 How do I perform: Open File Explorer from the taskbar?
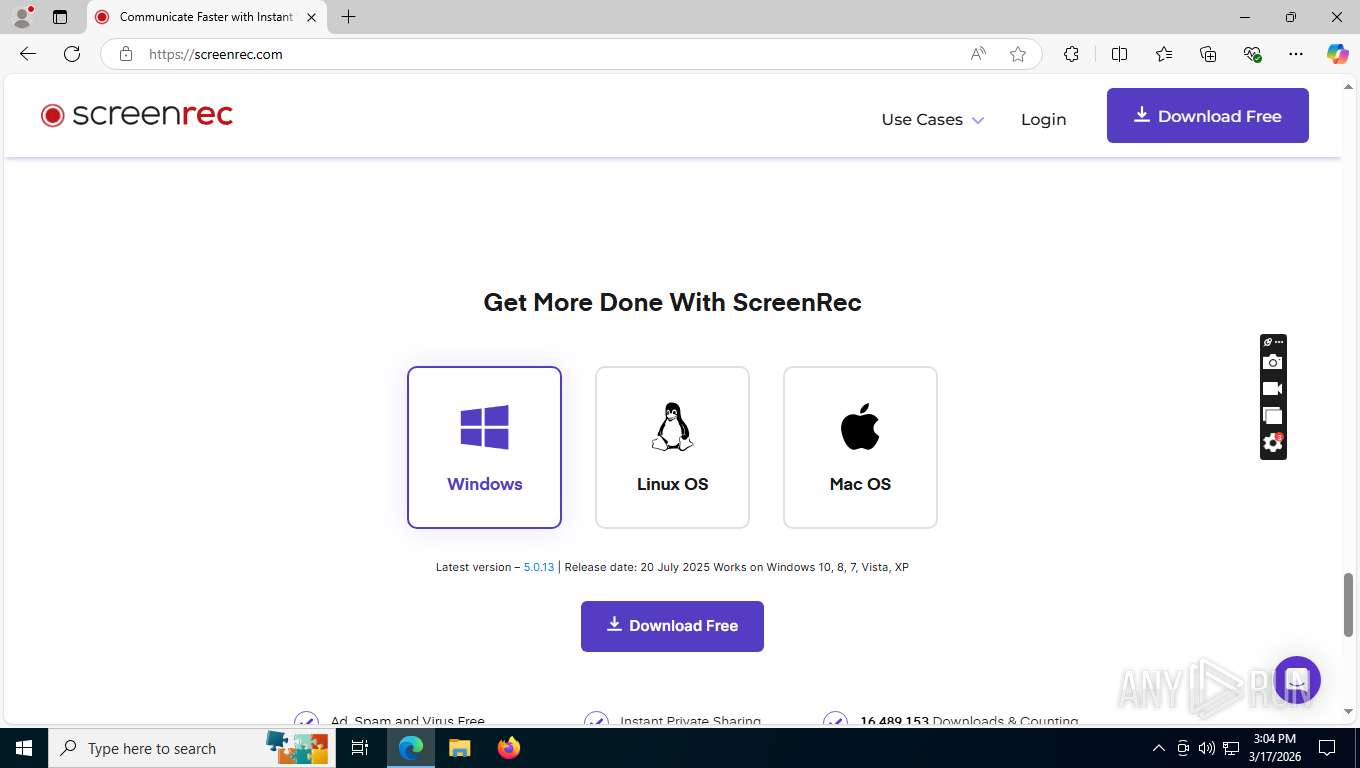(x=459, y=748)
